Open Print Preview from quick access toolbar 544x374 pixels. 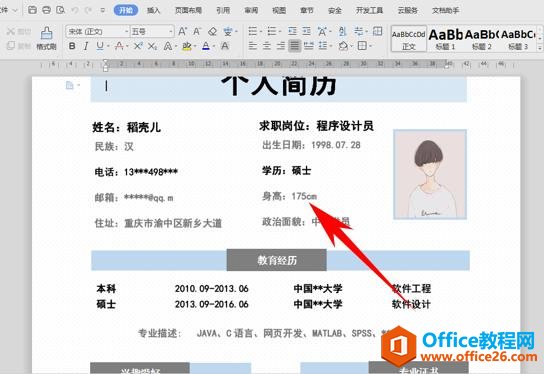[61, 10]
